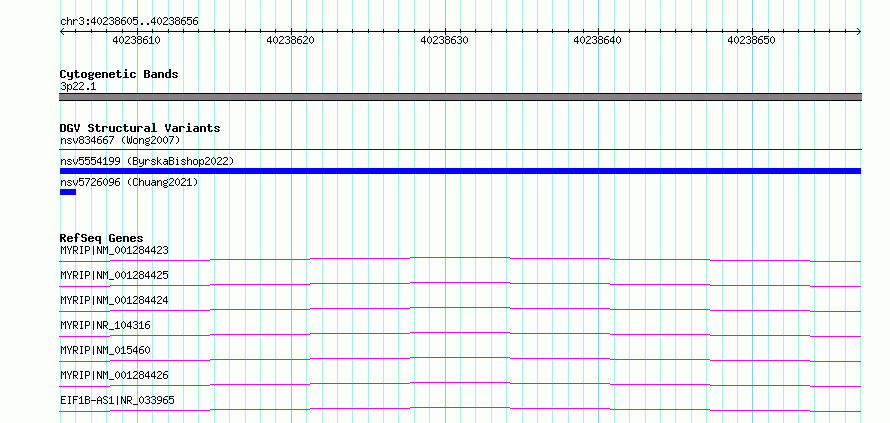Click the gray 3p22.1 cytoband bar
This screenshot has height=423, width=890.
tap(460, 97)
